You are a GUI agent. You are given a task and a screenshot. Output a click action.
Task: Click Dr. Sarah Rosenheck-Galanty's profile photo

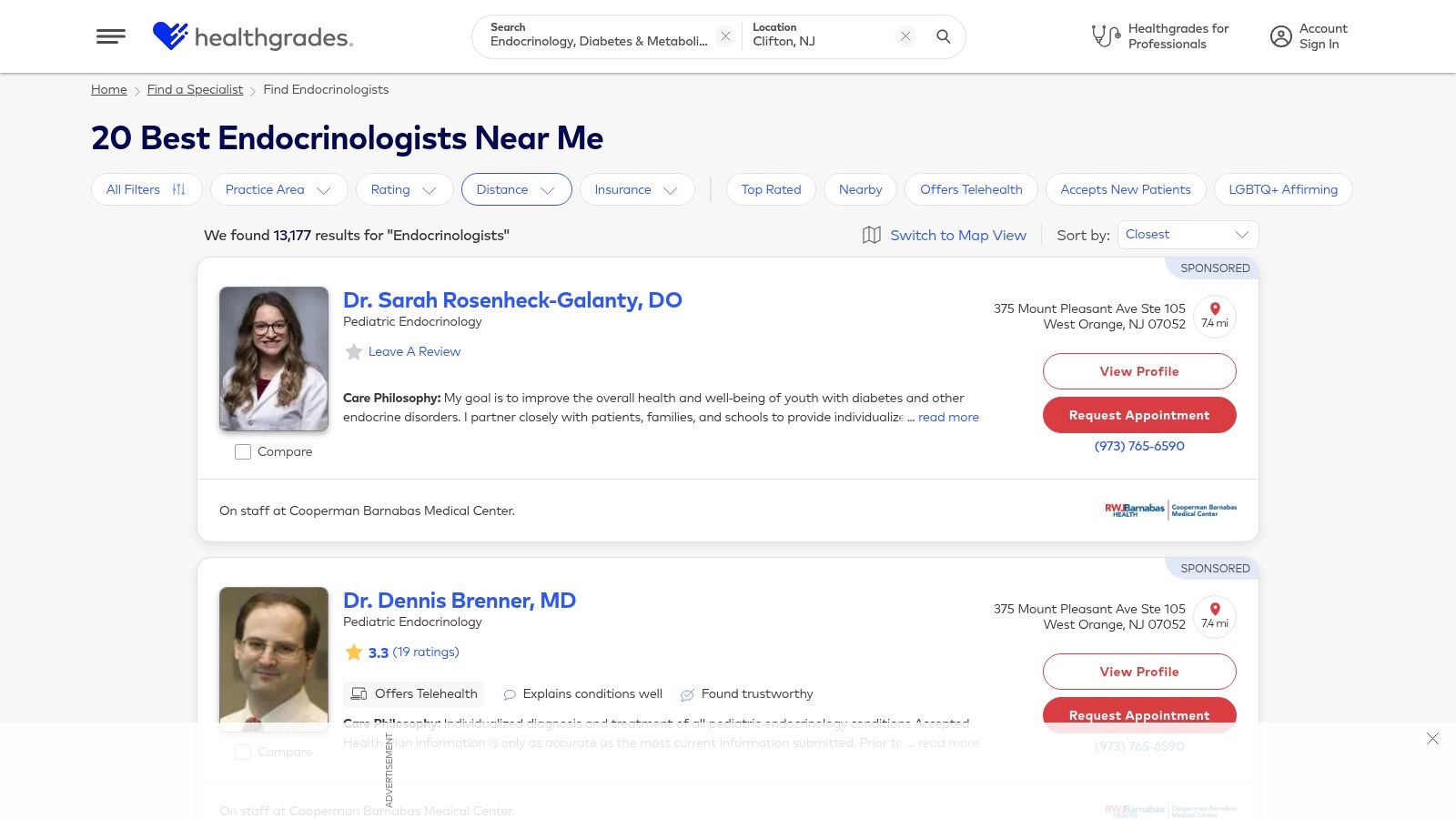point(274,359)
